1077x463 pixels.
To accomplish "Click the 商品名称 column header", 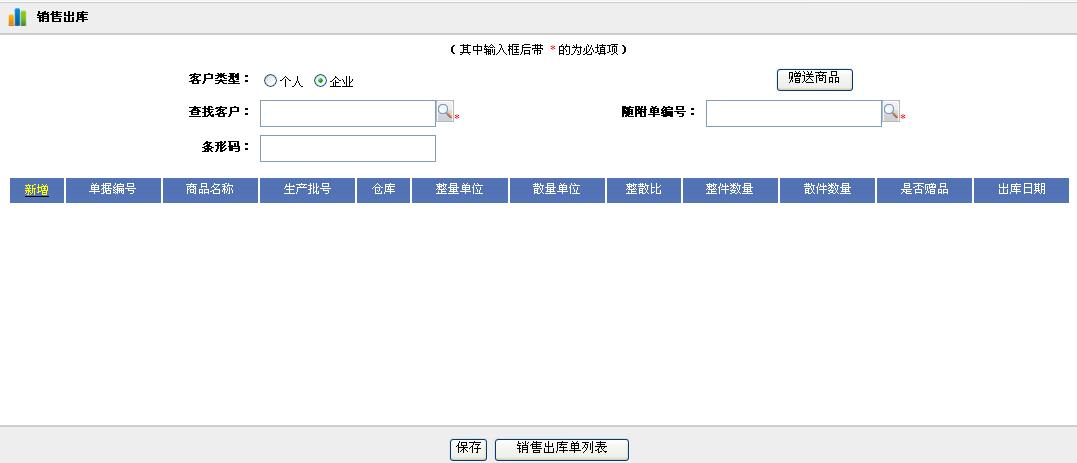I will tap(210, 190).
